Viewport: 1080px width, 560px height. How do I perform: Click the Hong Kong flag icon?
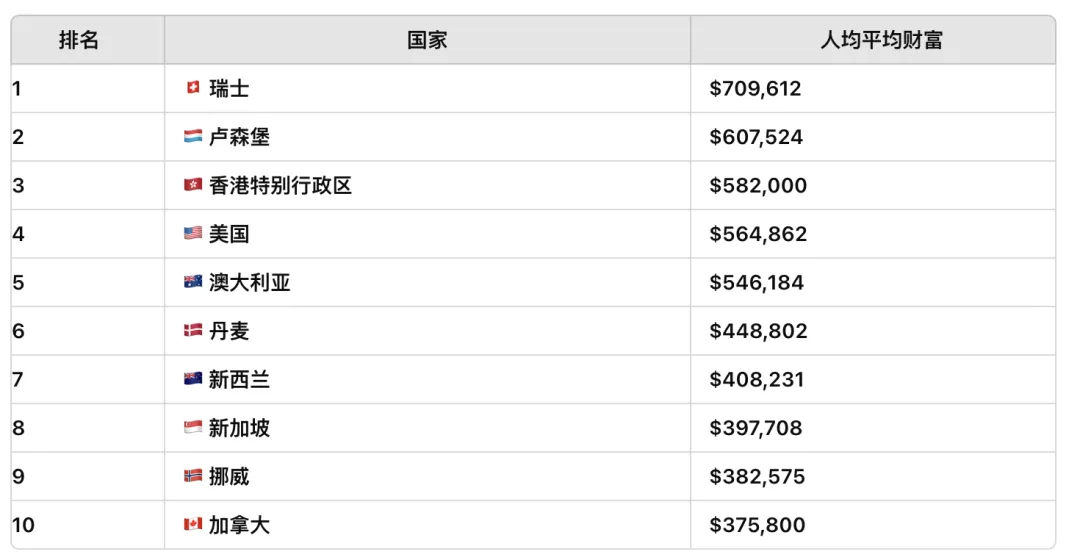click(x=193, y=185)
